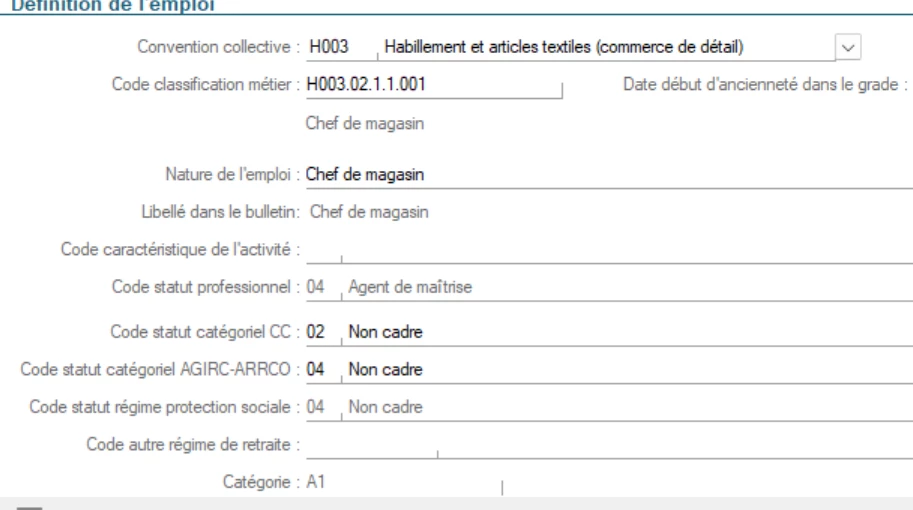913x510 pixels.
Task: Click the Code statut catégoriel CC code 02
Action: (317, 332)
